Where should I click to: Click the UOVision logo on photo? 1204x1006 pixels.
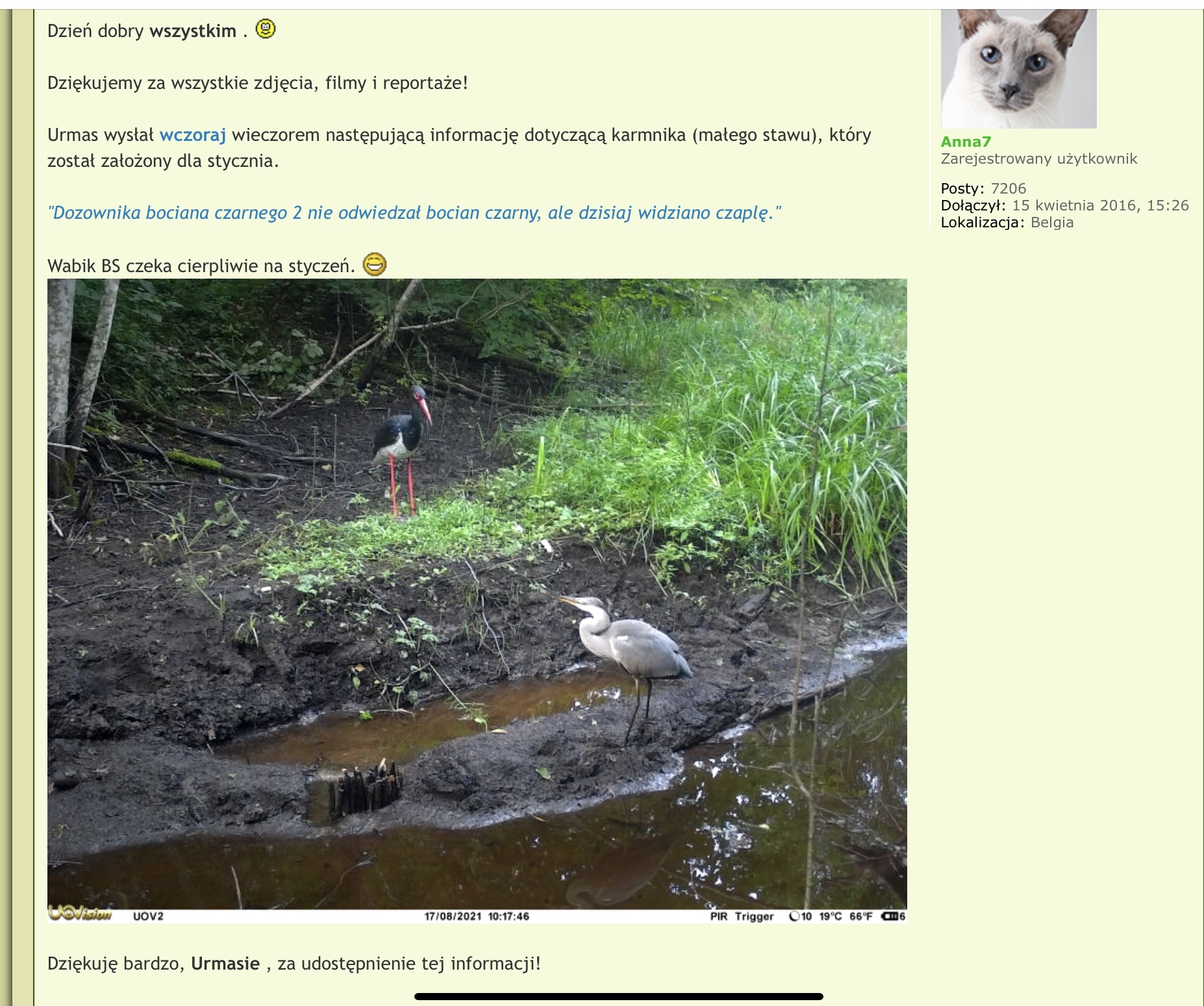pos(80,914)
